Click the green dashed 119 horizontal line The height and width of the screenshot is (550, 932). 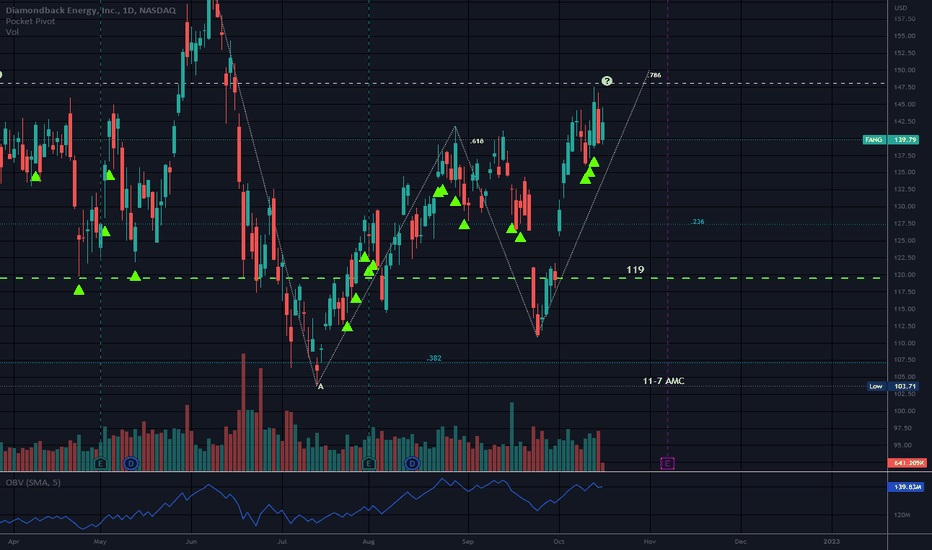pyautogui.click(x=440, y=278)
